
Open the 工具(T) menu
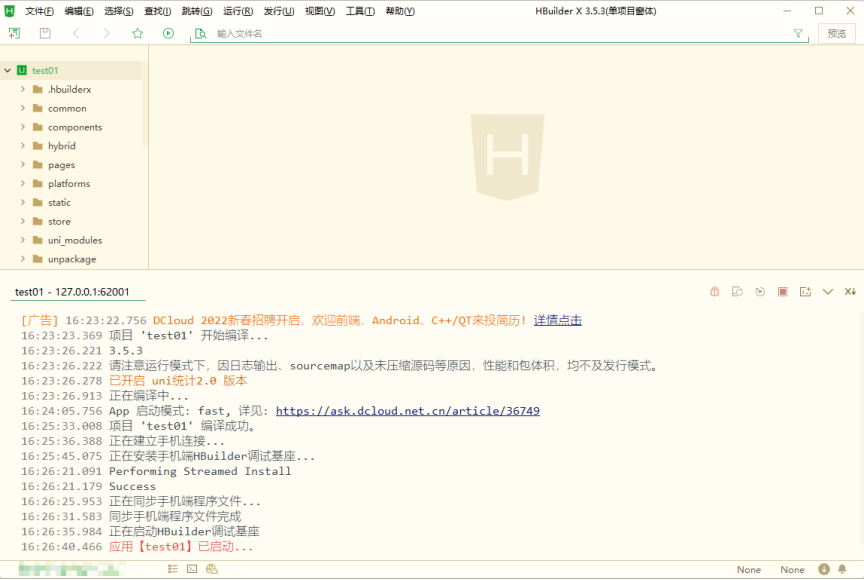(360, 11)
